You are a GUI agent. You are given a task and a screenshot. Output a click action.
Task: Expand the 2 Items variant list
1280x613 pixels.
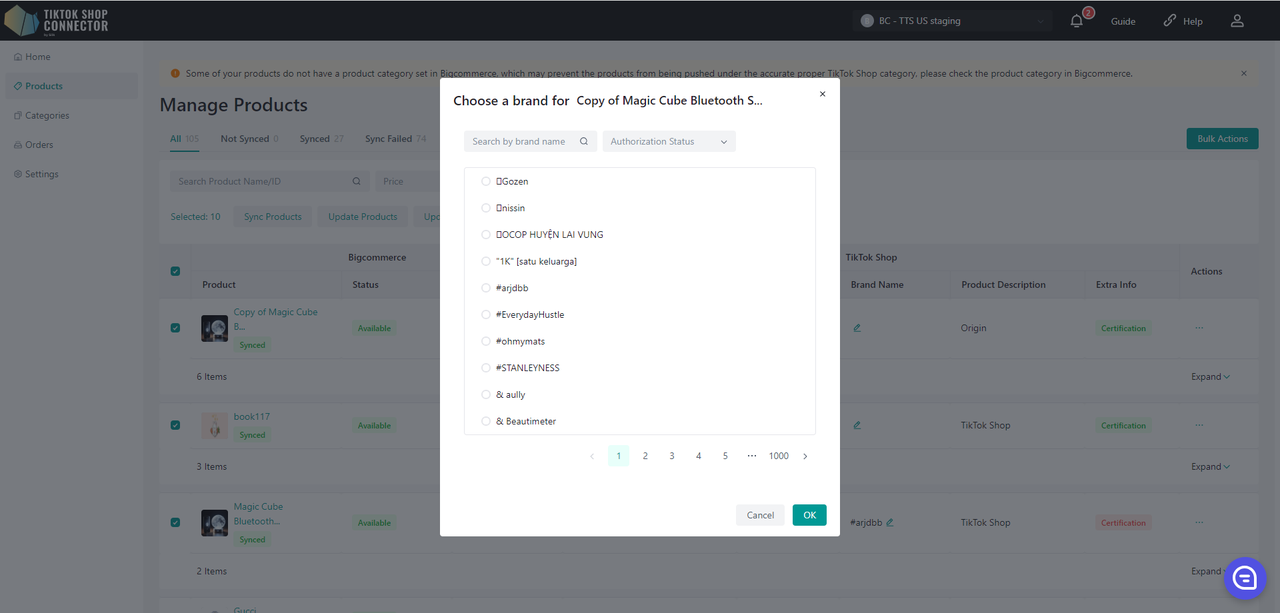tap(1210, 571)
